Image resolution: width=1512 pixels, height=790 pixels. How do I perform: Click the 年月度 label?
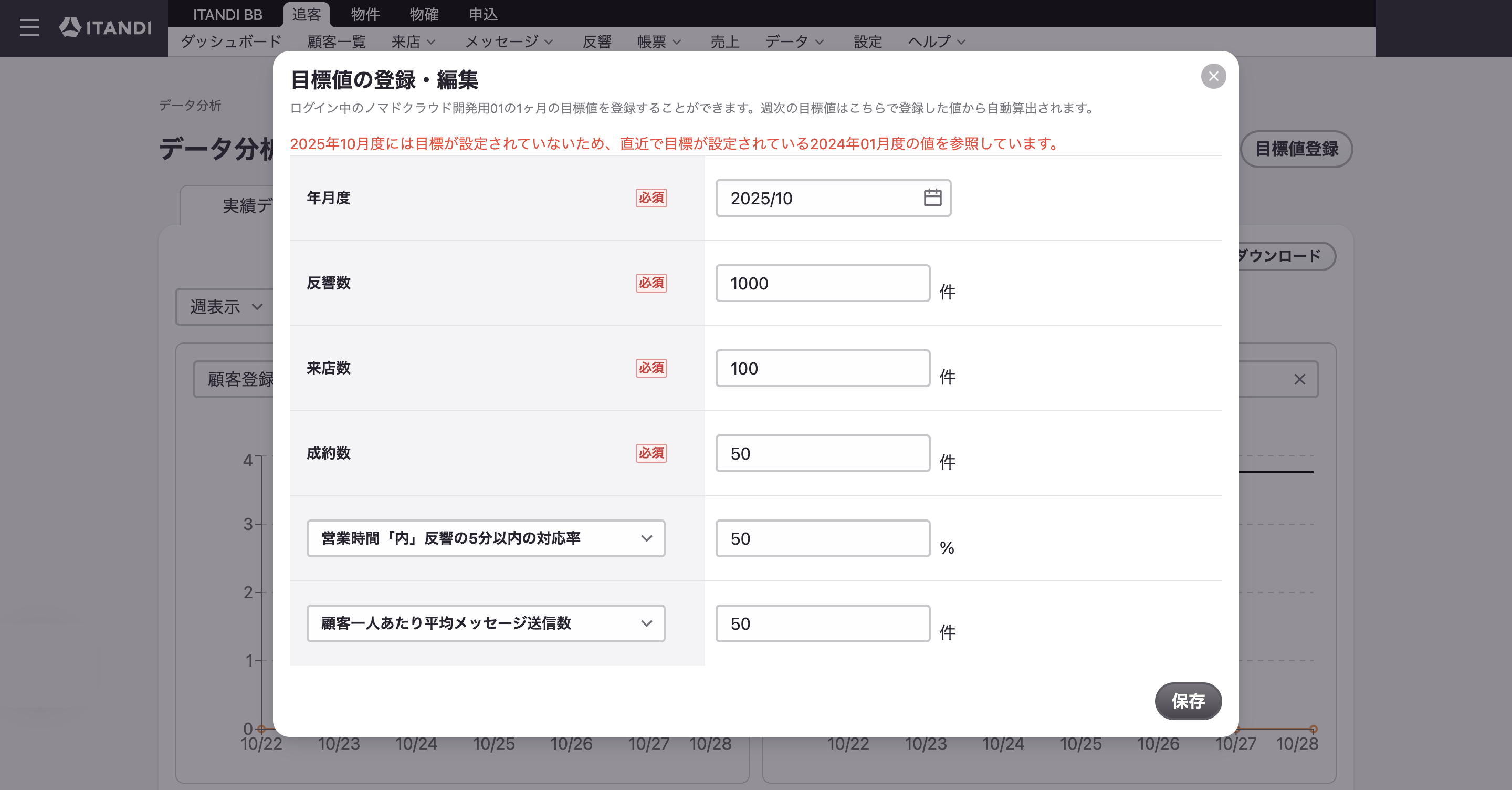point(328,198)
